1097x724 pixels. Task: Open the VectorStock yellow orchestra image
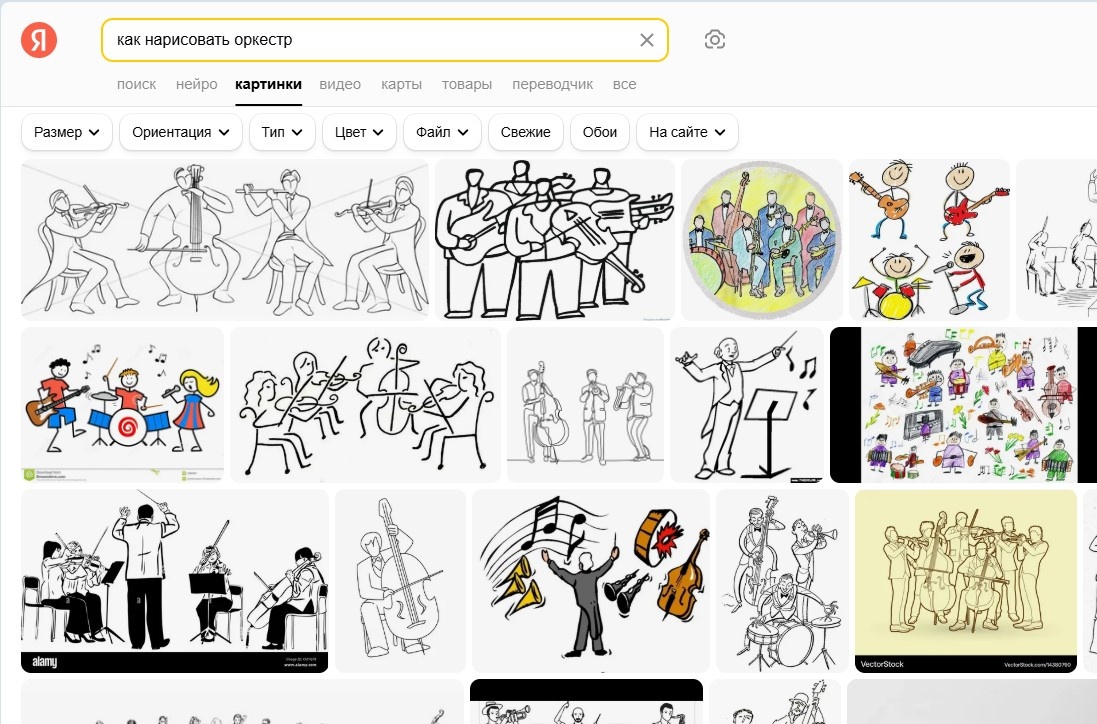(965, 581)
